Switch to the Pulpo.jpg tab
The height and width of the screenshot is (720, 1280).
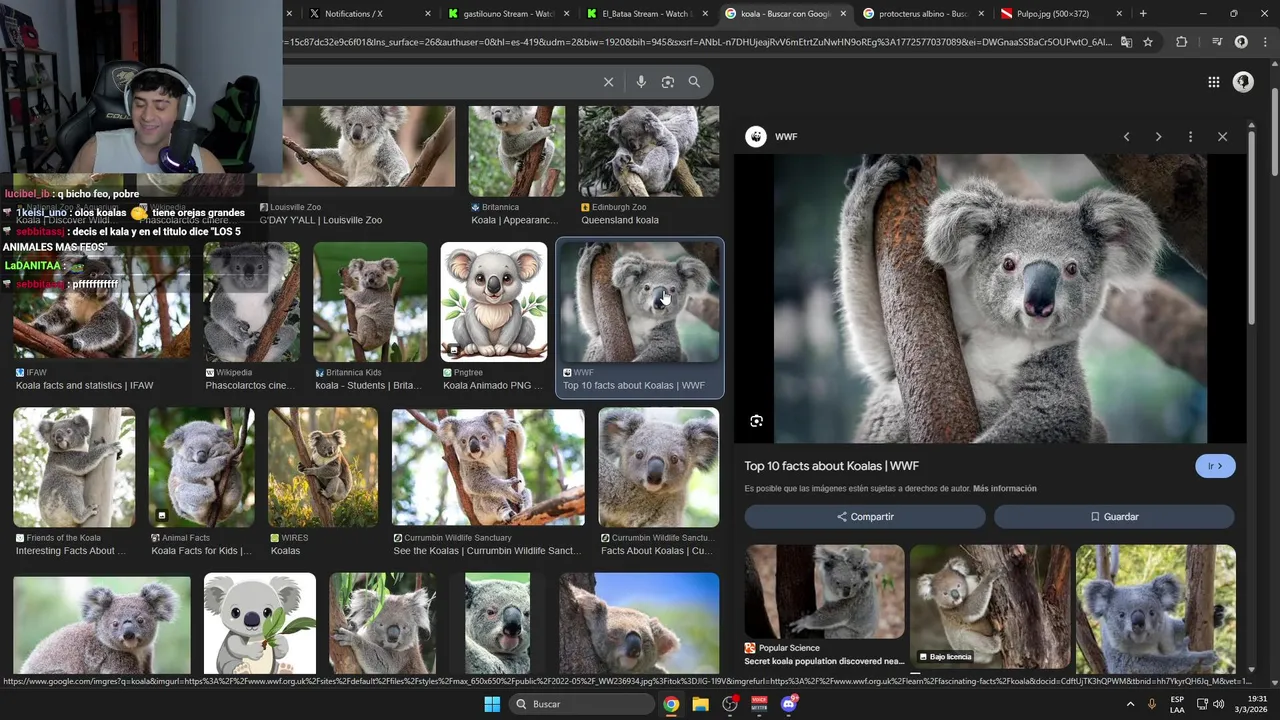pyautogui.click(x=1060, y=14)
